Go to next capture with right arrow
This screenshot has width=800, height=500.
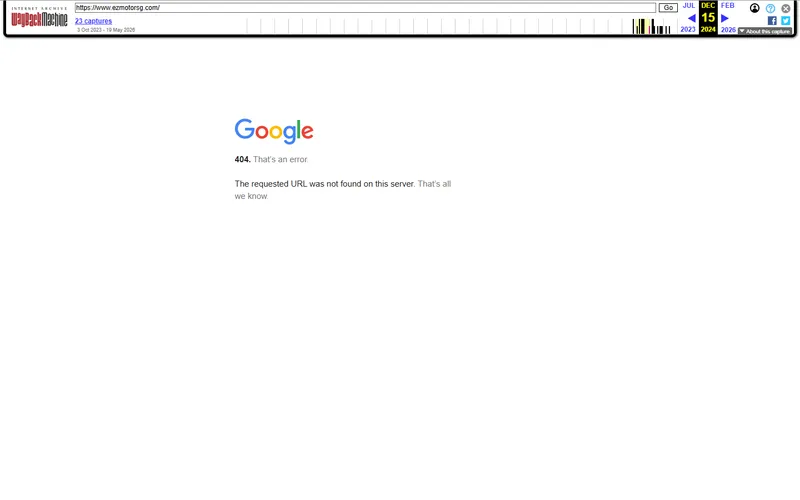point(724,18)
